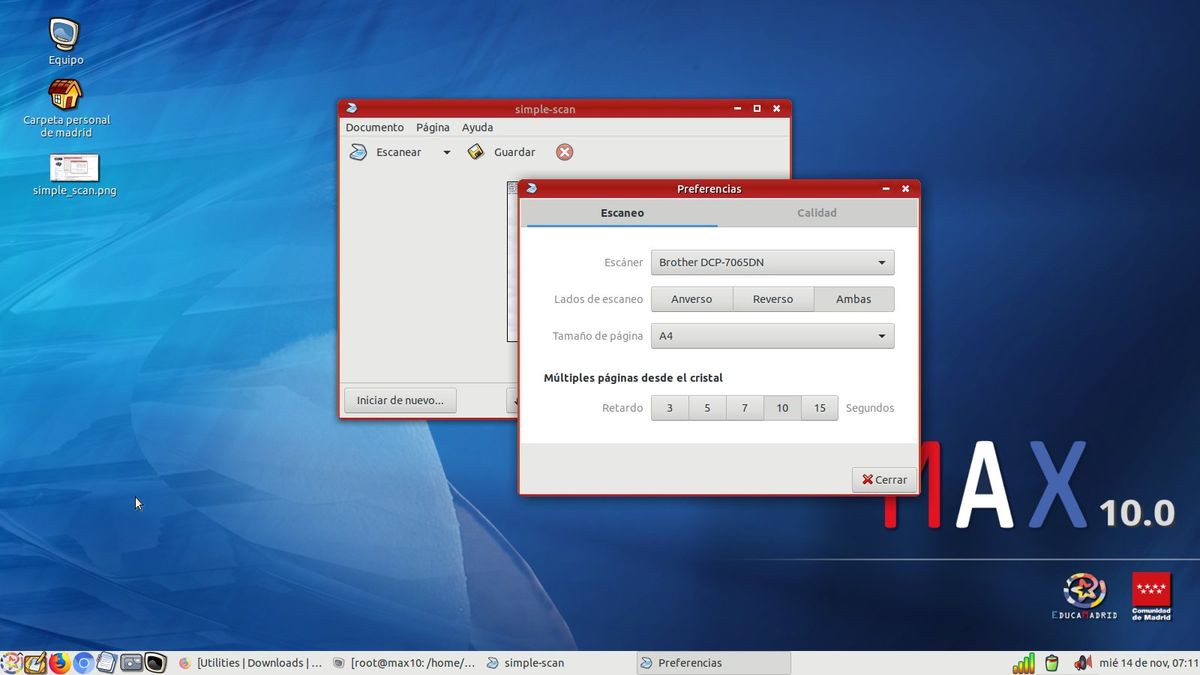
Task: Launch the text editor pencil icon in taskbar
Action: [35, 663]
